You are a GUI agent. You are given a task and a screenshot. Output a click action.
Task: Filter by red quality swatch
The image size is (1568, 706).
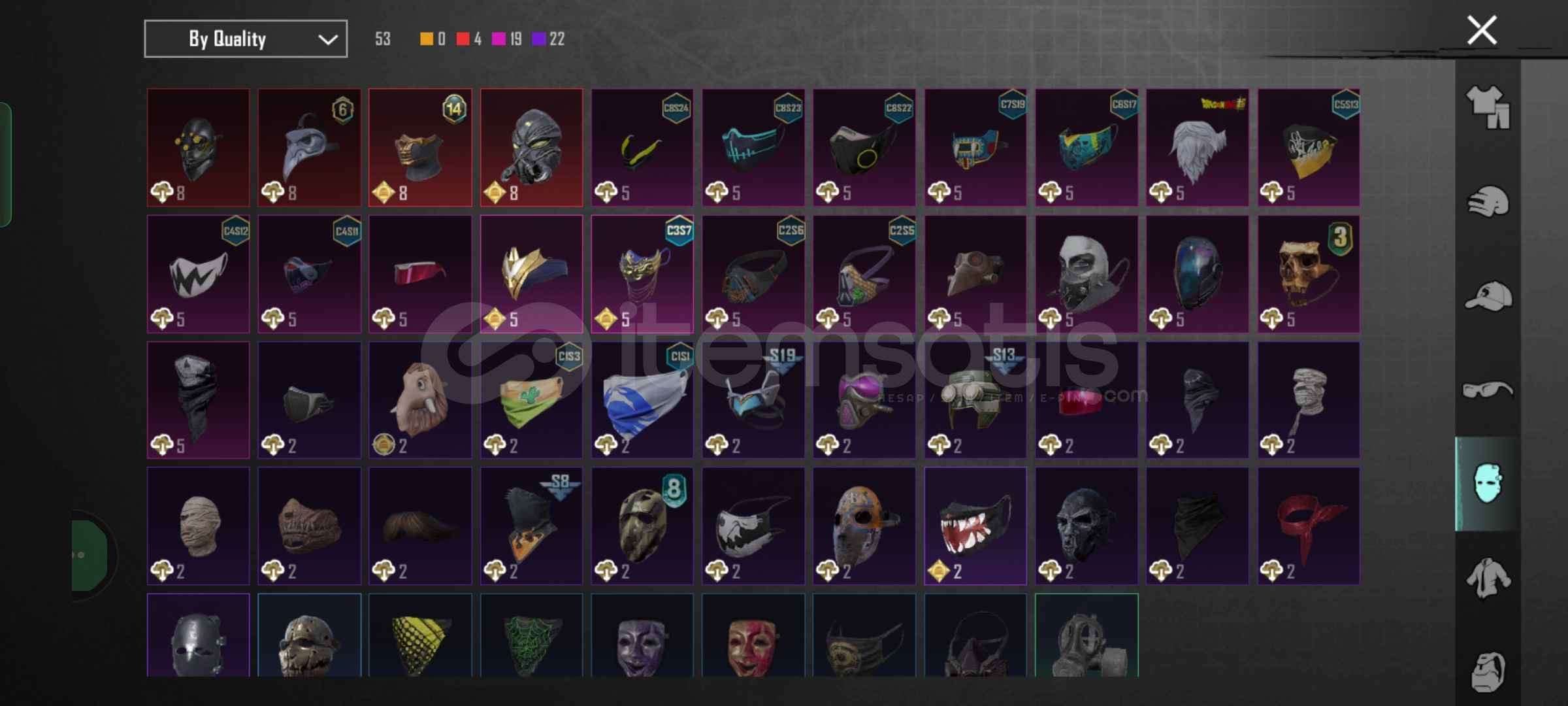(463, 39)
